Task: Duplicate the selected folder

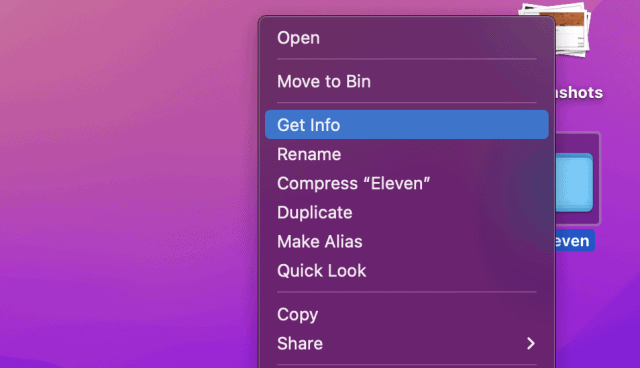Action: pyautogui.click(x=407, y=213)
